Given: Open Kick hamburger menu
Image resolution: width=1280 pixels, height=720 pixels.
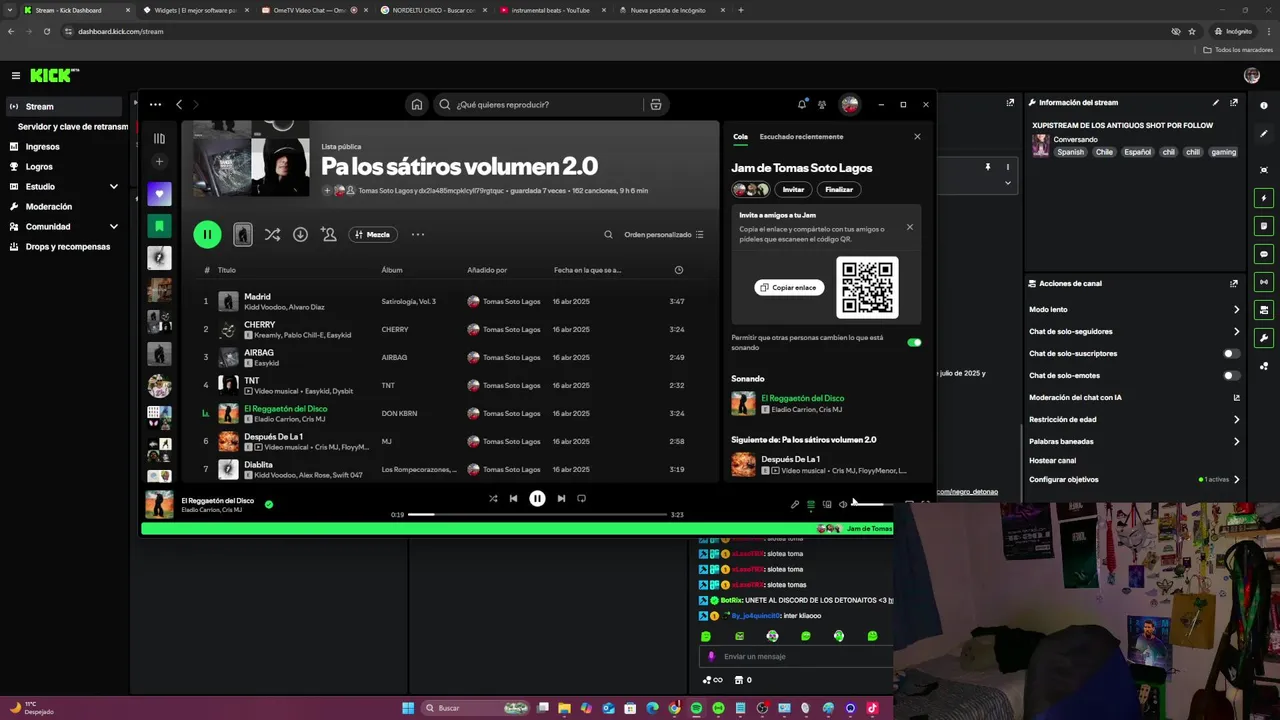Looking at the screenshot, I should [x=16, y=75].
